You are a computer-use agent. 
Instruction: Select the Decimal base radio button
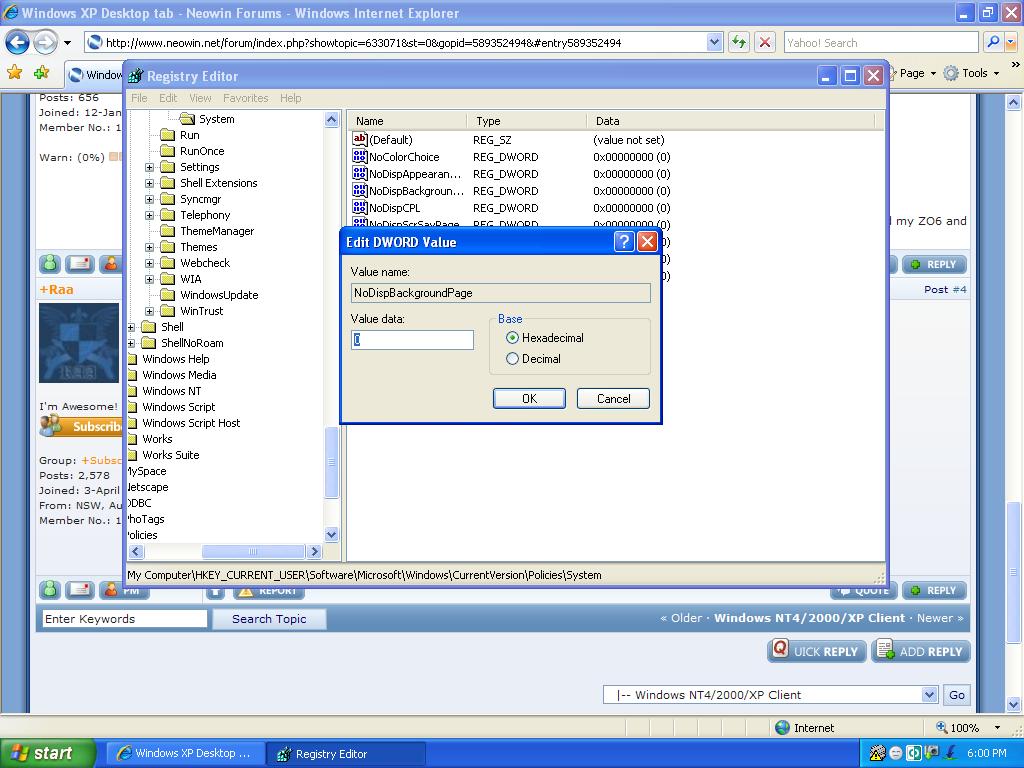pyautogui.click(x=512, y=359)
